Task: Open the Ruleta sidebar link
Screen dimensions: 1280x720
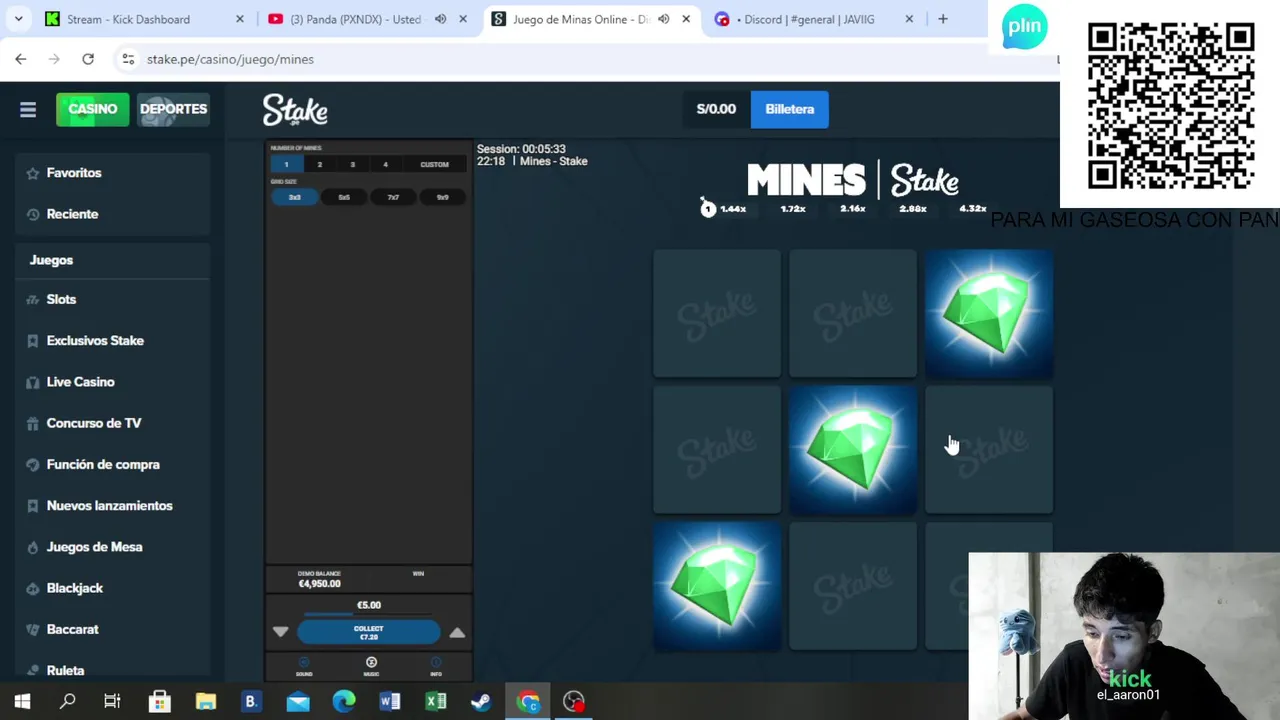Action: coord(65,670)
